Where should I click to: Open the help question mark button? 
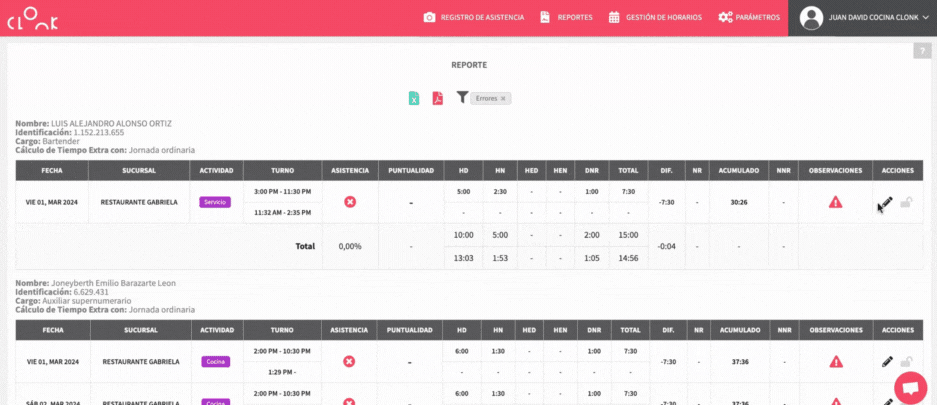[921, 51]
